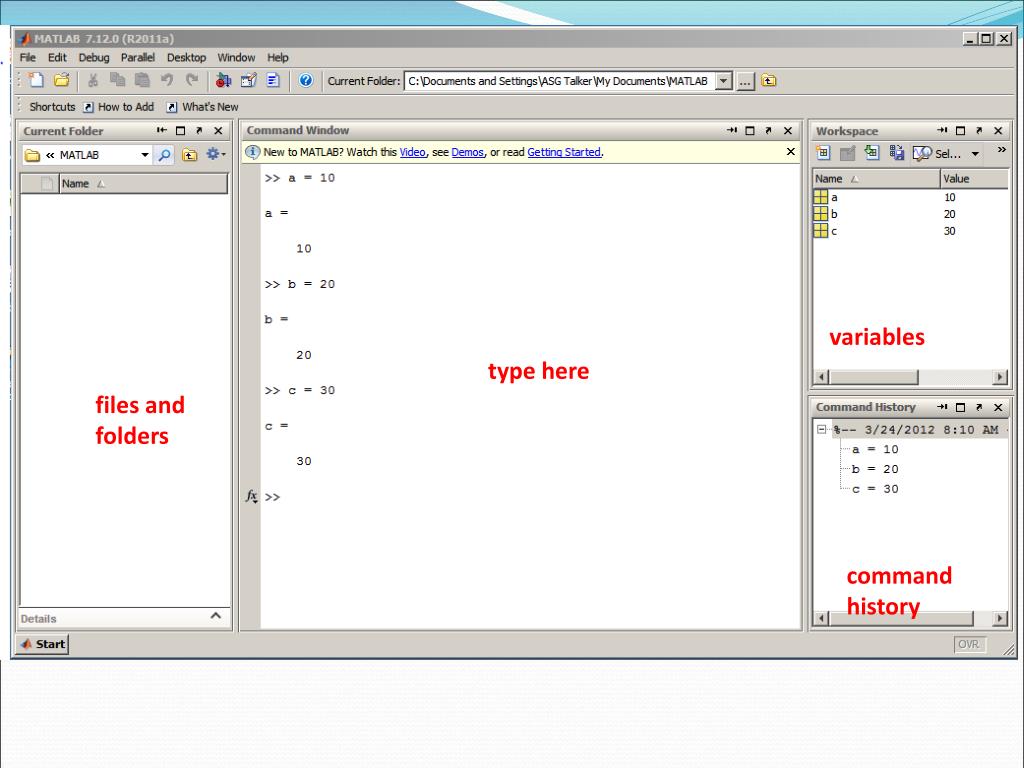Click the Redo toolbar icon

pos(191,80)
